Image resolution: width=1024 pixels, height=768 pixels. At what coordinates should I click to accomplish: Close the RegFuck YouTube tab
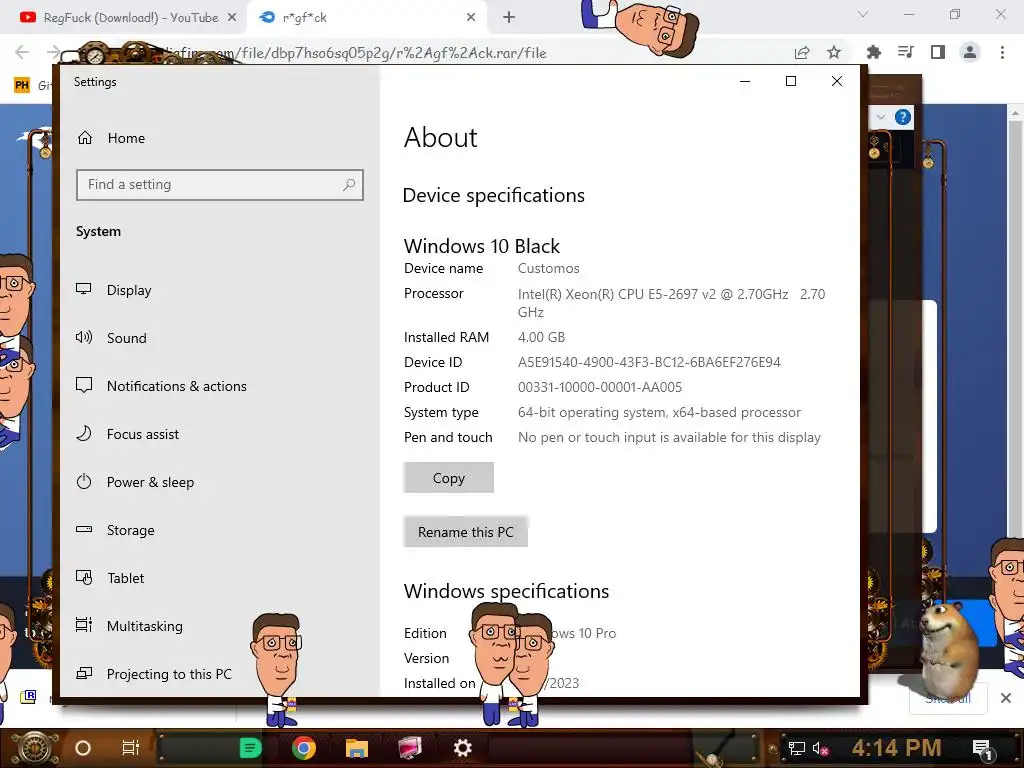click(232, 18)
